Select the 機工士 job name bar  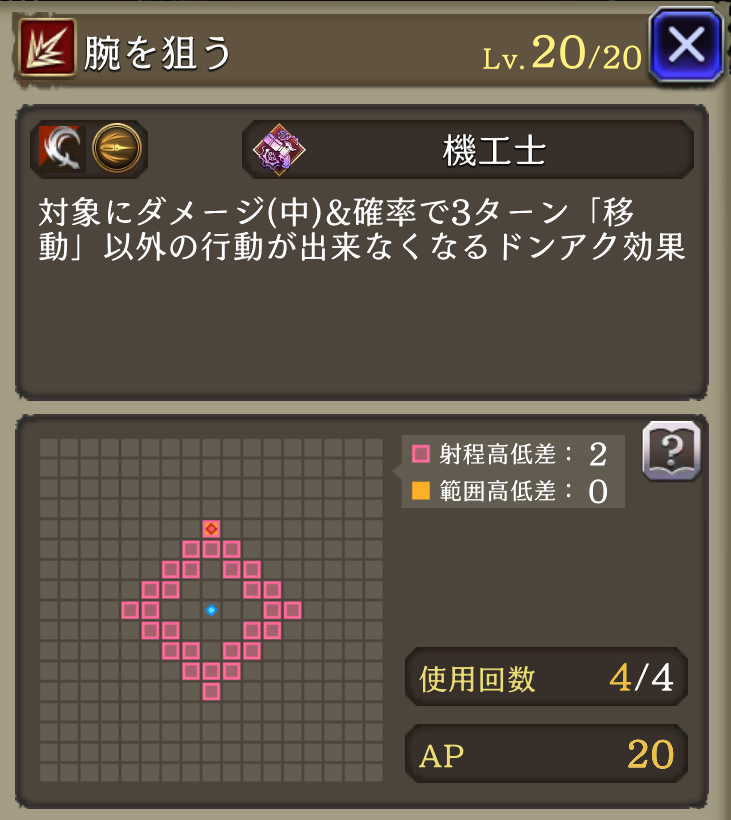pyautogui.click(x=468, y=150)
